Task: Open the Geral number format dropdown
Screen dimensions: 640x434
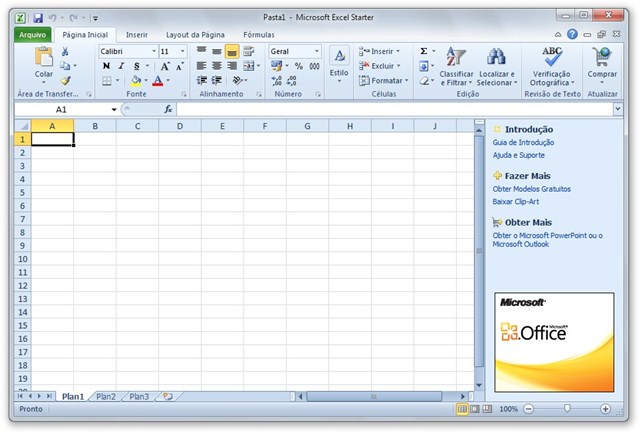Action: click(317, 51)
